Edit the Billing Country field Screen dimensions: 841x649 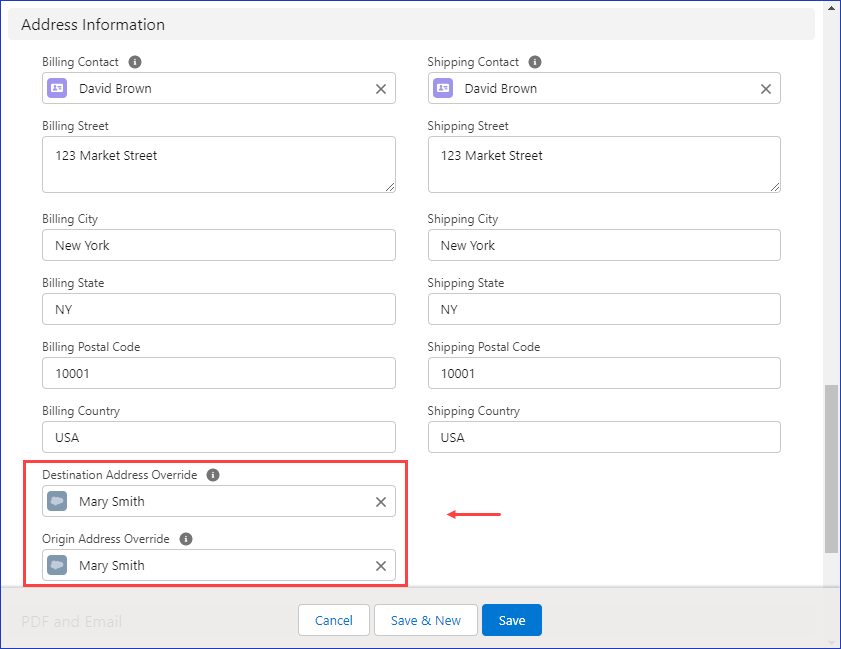pos(219,437)
